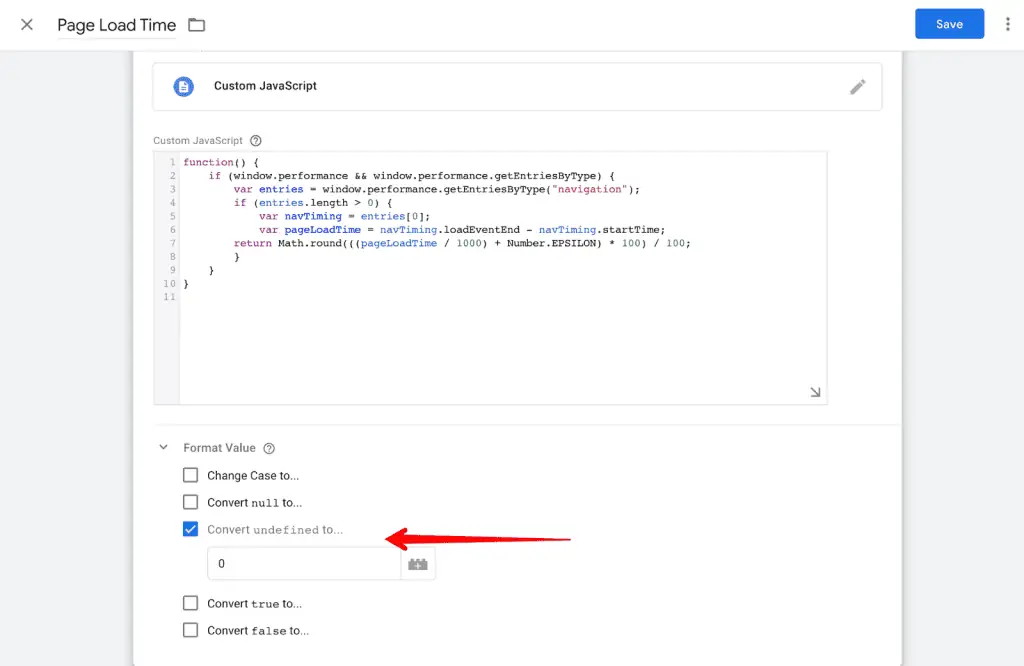This screenshot has width=1024, height=666.
Task: Enable the Convert false to checkbox
Action: tap(191, 631)
